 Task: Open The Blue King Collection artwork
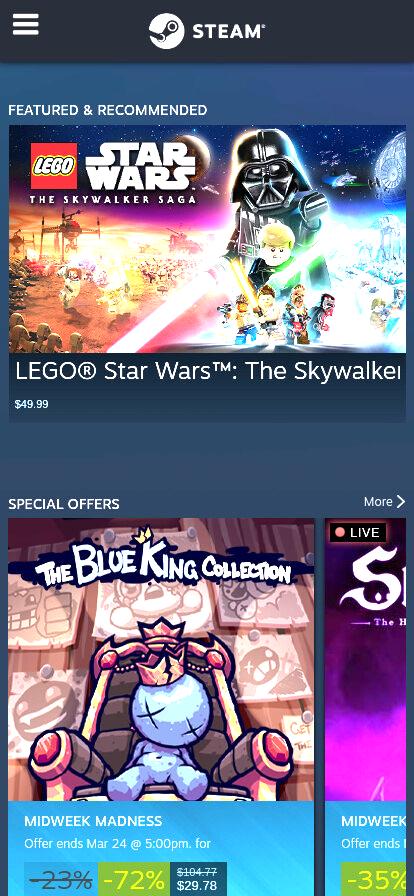(161, 659)
